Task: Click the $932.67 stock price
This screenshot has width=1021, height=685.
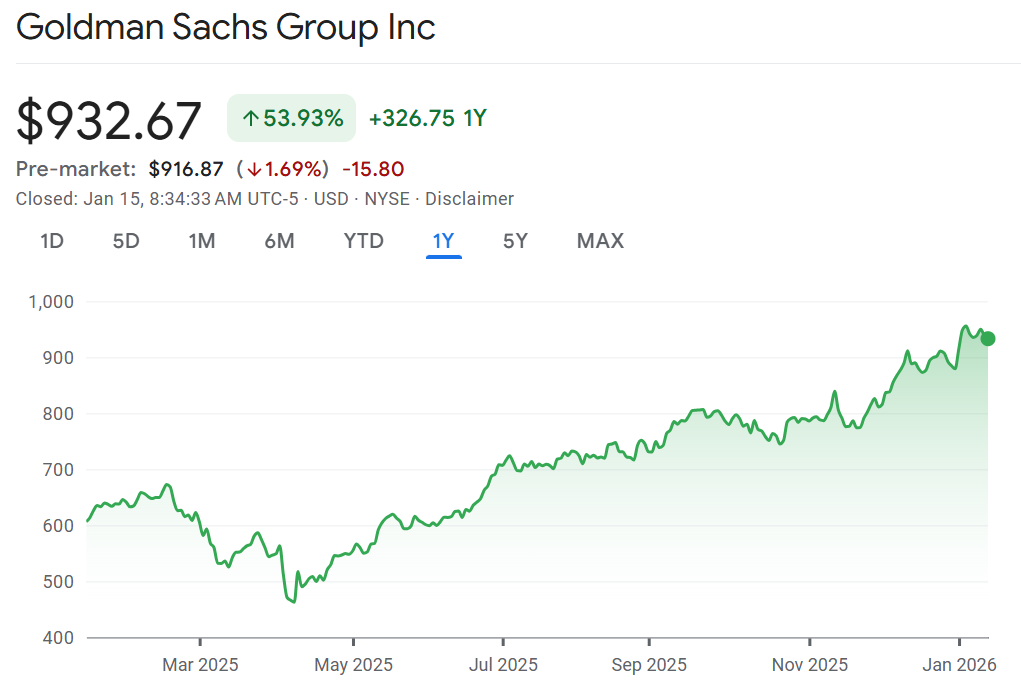Action: [x=109, y=120]
